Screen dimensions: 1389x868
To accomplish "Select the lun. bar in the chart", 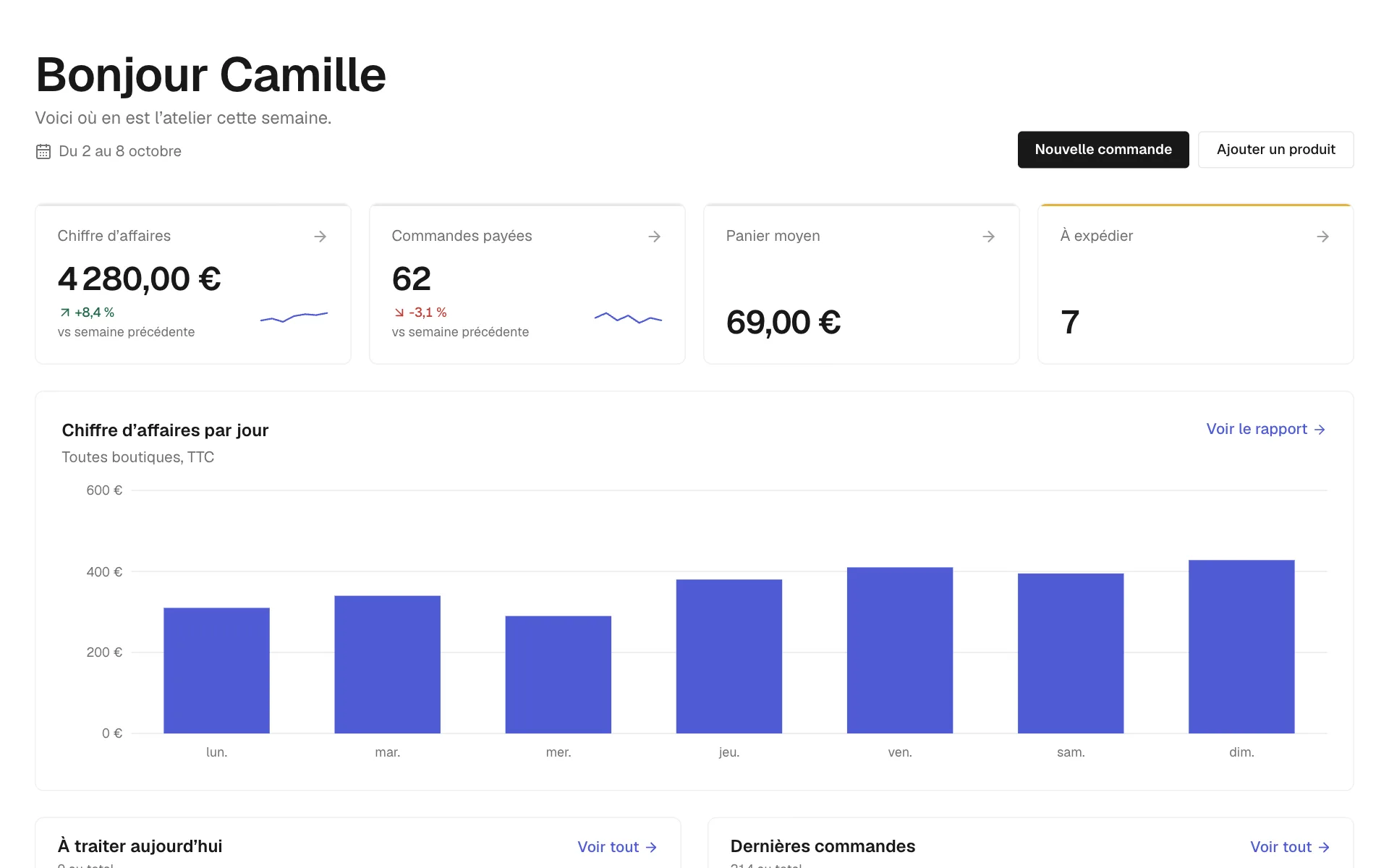I will click(216, 671).
